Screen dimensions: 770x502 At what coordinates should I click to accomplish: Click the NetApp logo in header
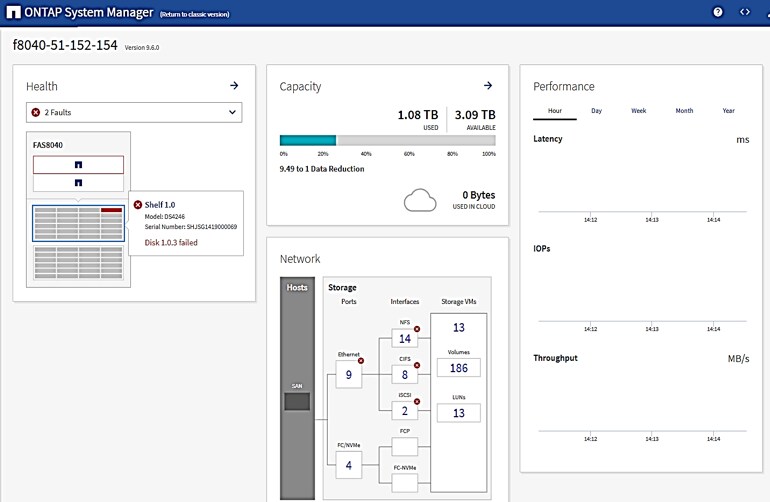[14, 12]
